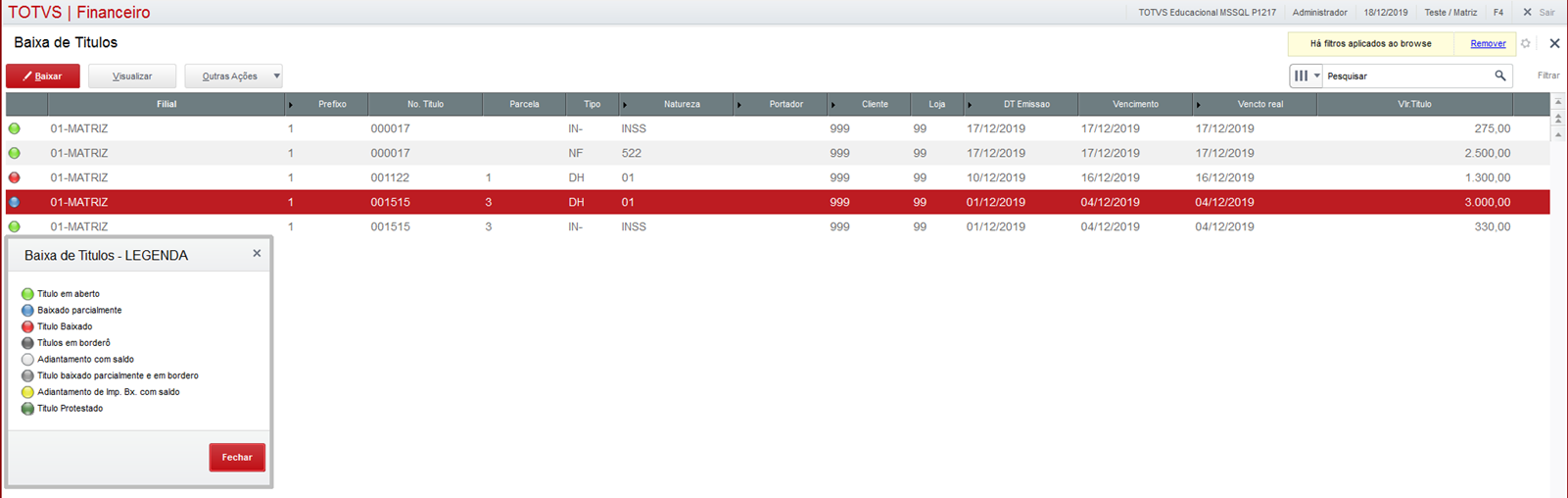Image resolution: width=1568 pixels, height=498 pixels.
Task: Click the arrow before Prefixo header
Action: pyautogui.click(x=291, y=105)
